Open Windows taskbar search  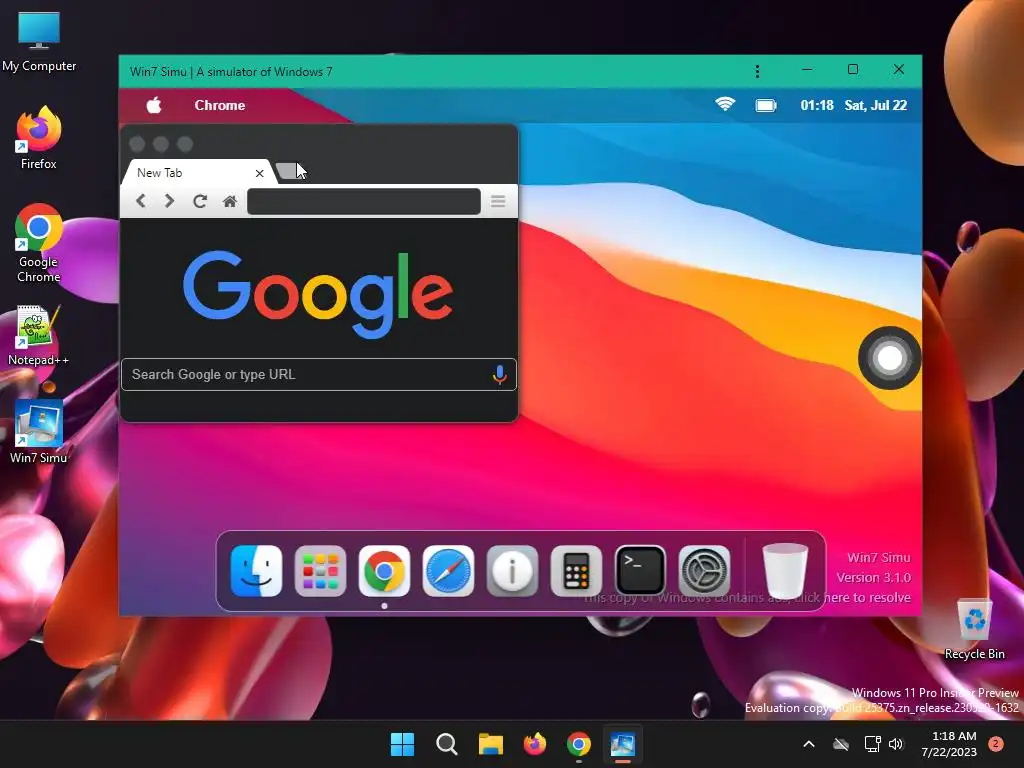tap(447, 744)
